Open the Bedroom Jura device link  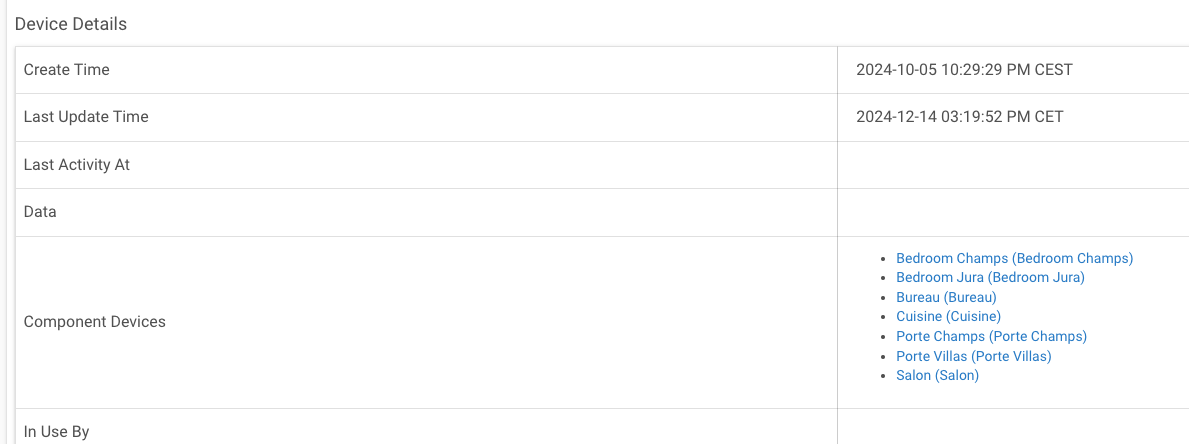point(990,277)
